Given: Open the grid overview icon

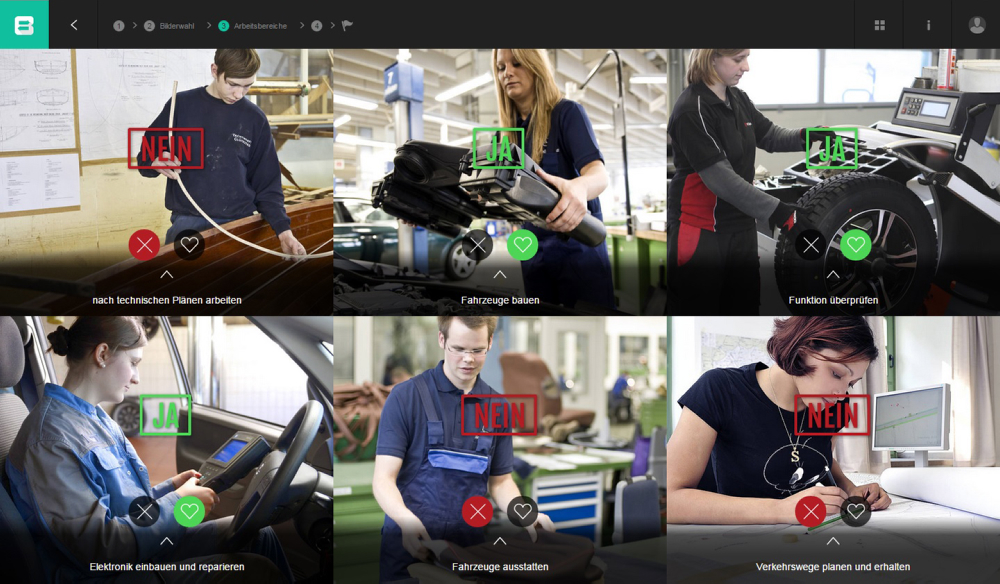Looking at the screenshot, I should point(879,25).
